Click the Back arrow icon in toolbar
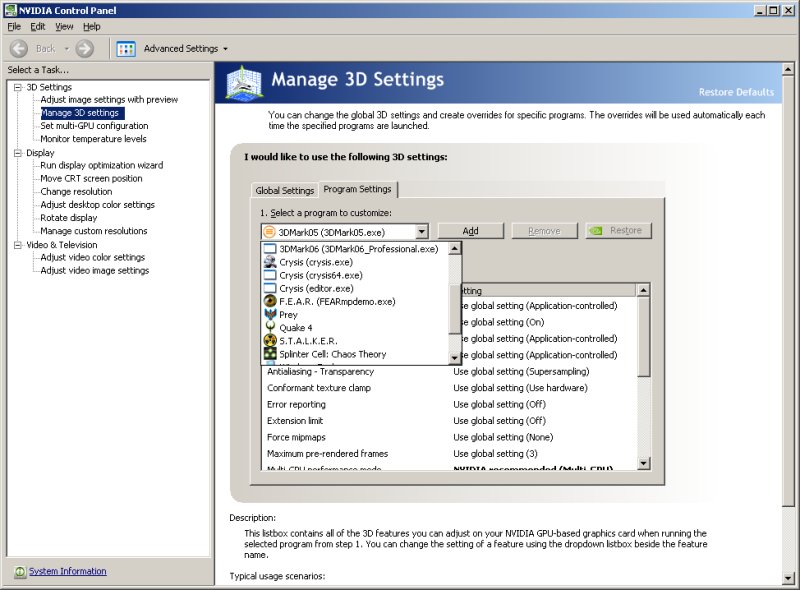 coord(19,48)
